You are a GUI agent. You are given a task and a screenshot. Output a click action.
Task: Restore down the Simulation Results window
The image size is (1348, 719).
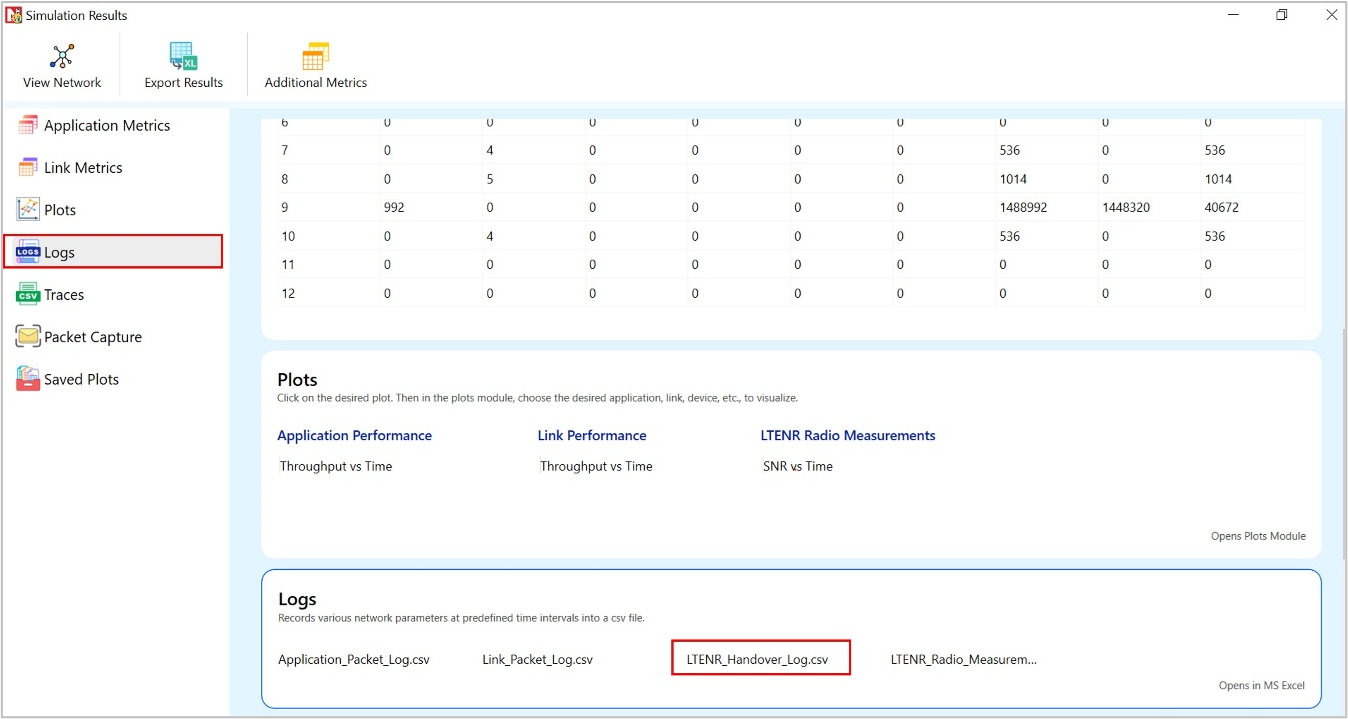point(1282,15)
